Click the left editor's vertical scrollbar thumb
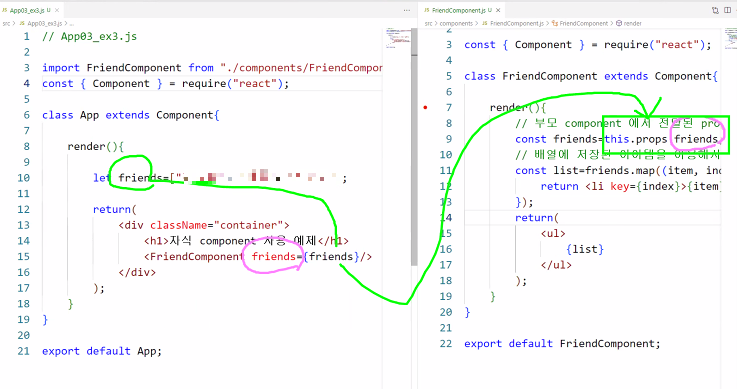The width and height of the screenshot is (737, 389). (x=414, y=148)
